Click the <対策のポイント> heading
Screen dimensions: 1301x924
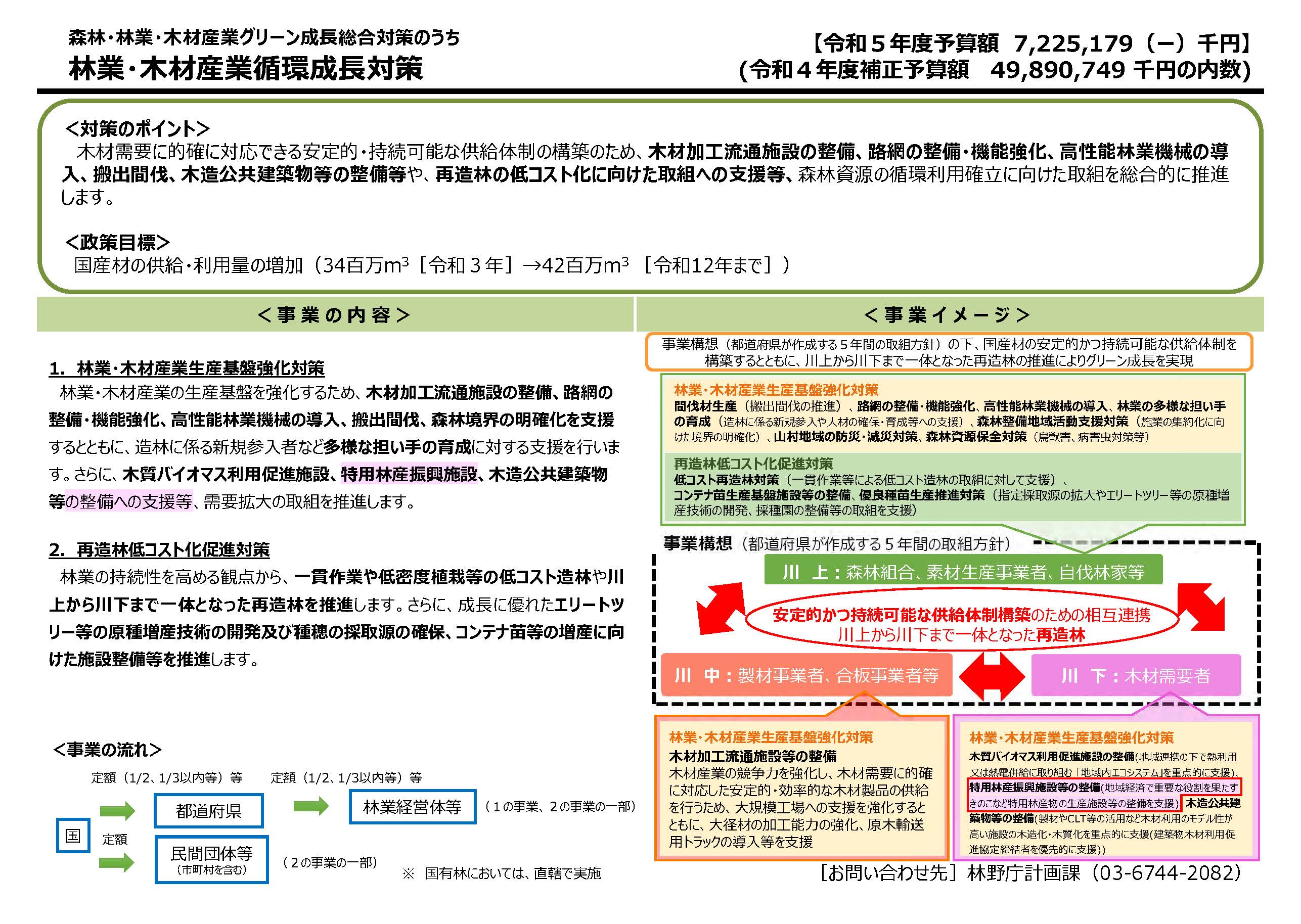pos(137,128)
